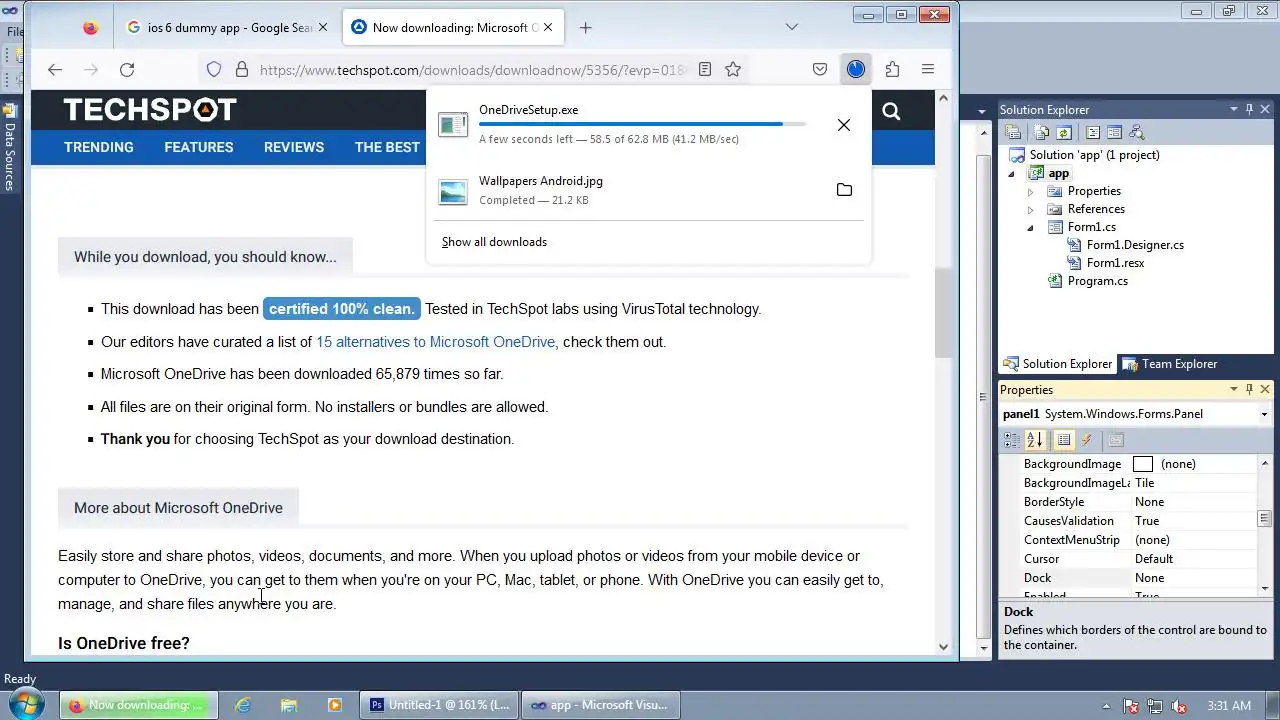The height and width of the screenshot is (720, 1280).
Task: Open the Pocket save icon
Action: 820,69
